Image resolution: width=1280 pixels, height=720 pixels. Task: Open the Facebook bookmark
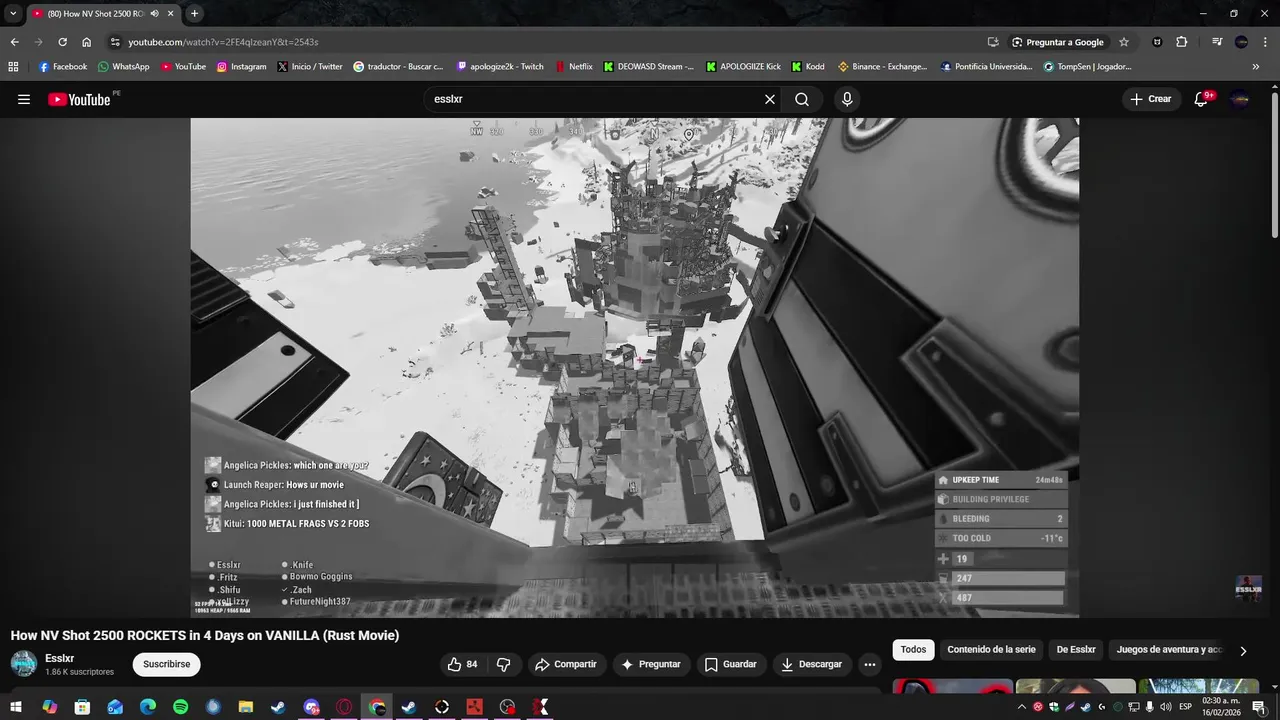tap(63, 67)
